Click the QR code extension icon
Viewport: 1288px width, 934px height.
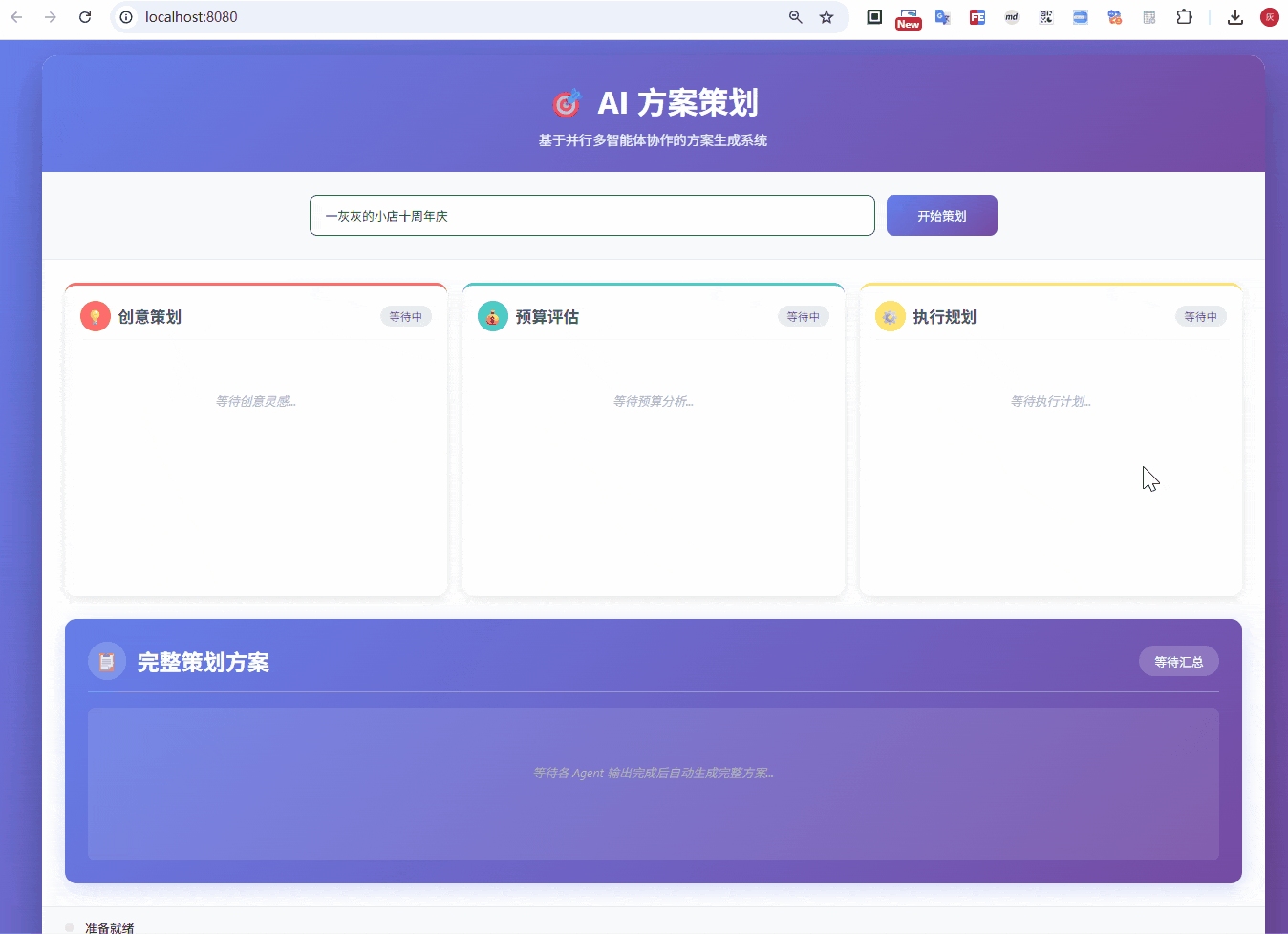(1046, 17)
